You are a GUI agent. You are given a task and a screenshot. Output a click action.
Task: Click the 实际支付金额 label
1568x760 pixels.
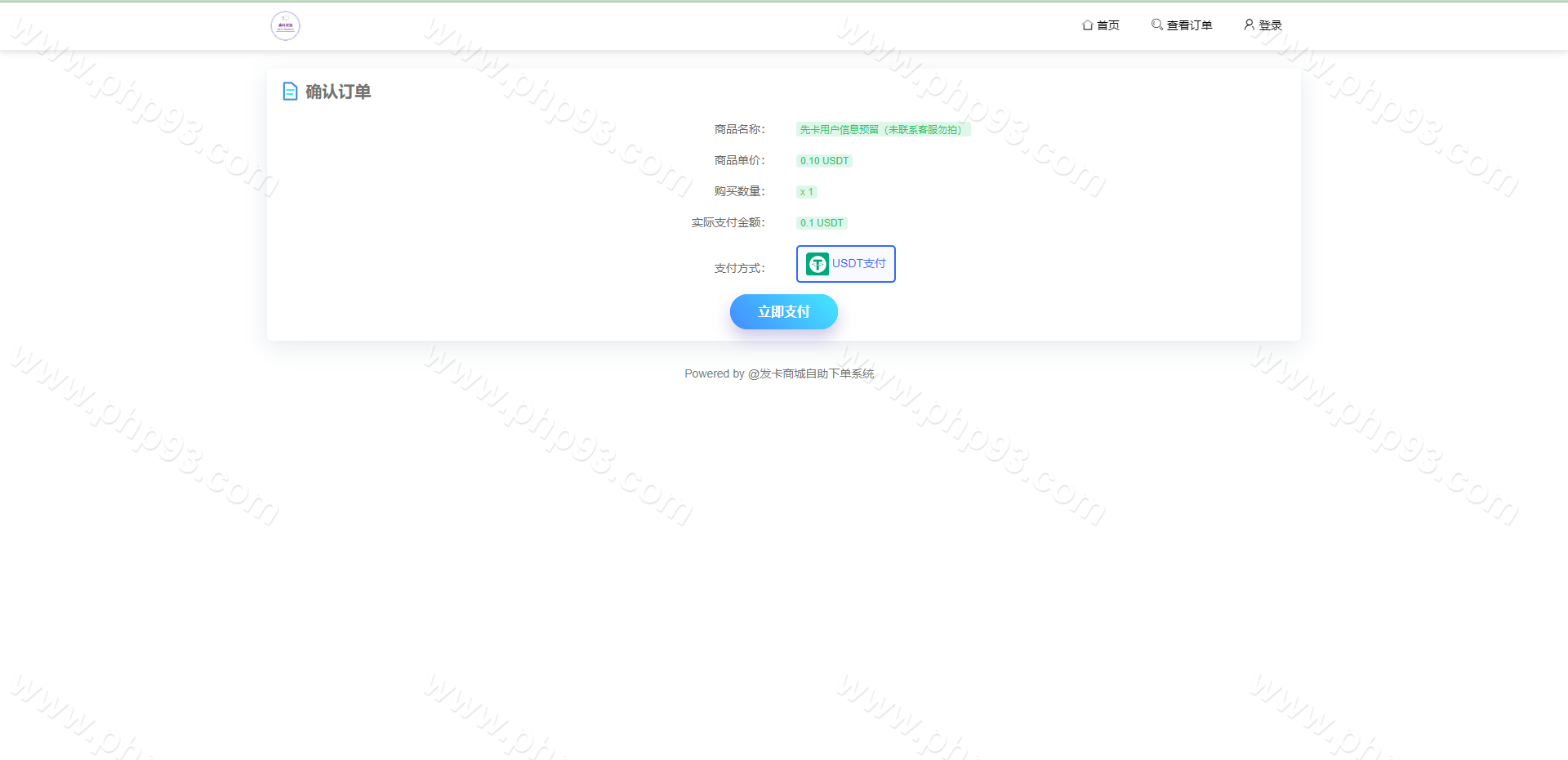point(728,222)
